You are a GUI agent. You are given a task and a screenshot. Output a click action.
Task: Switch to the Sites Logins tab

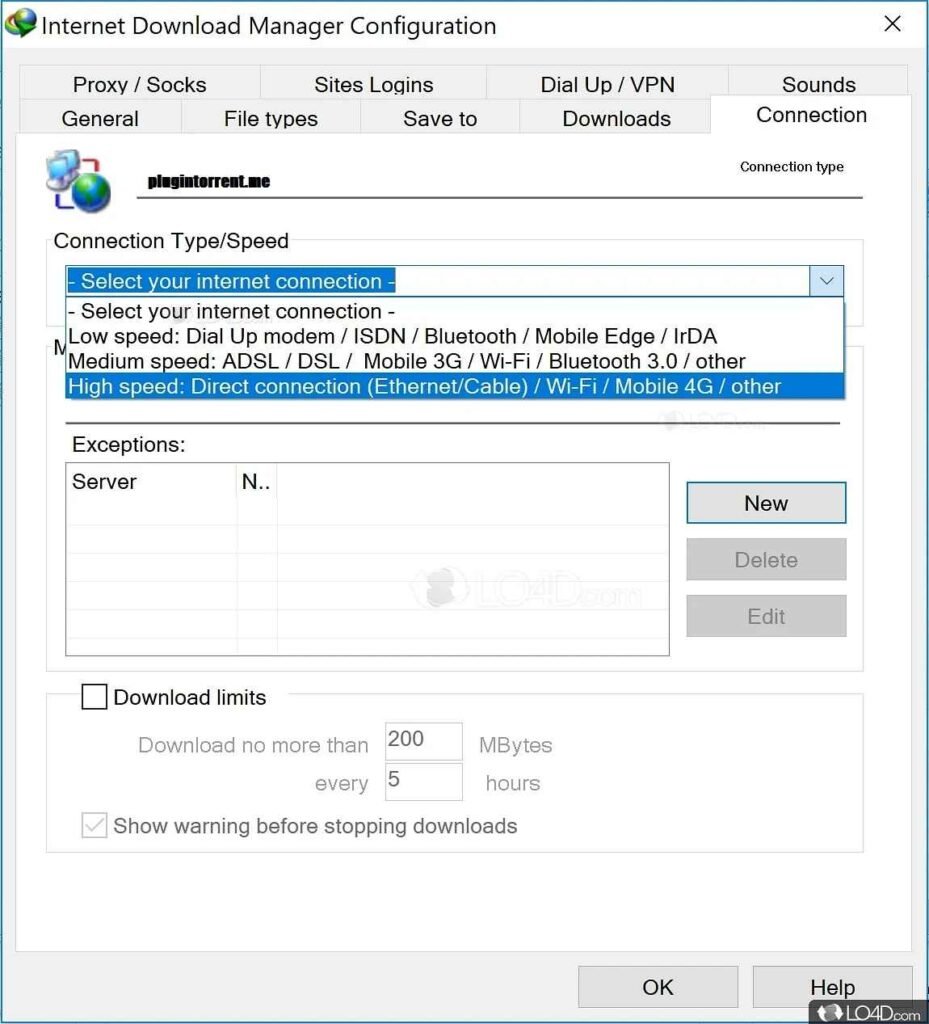[373, 84]
